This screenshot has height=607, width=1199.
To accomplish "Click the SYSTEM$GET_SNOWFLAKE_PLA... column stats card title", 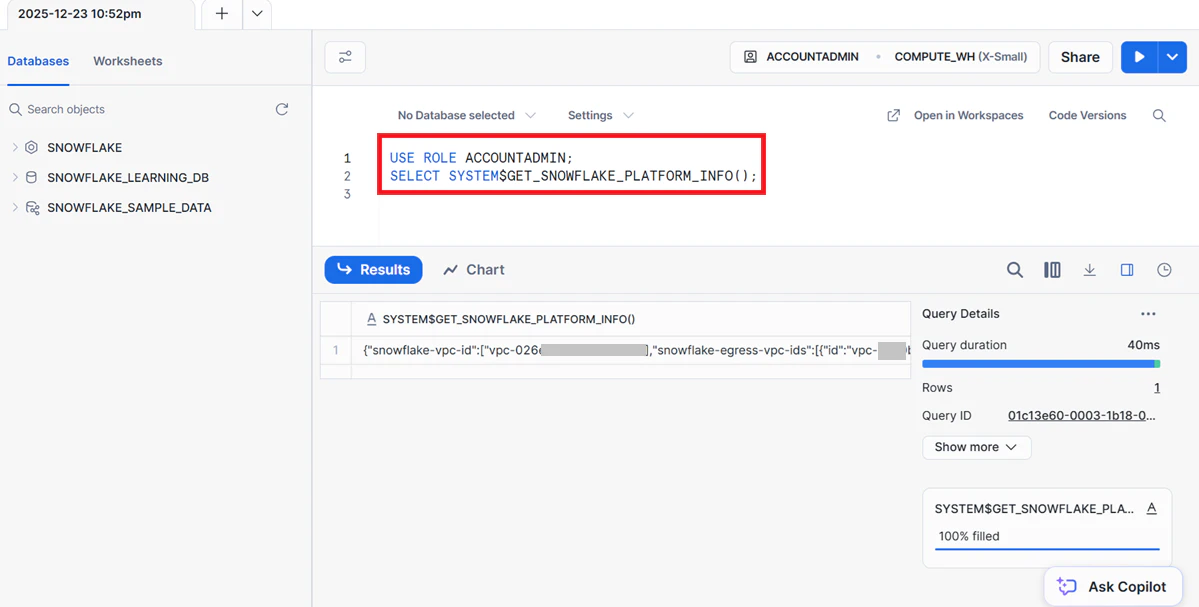I will click(1035, 509).
